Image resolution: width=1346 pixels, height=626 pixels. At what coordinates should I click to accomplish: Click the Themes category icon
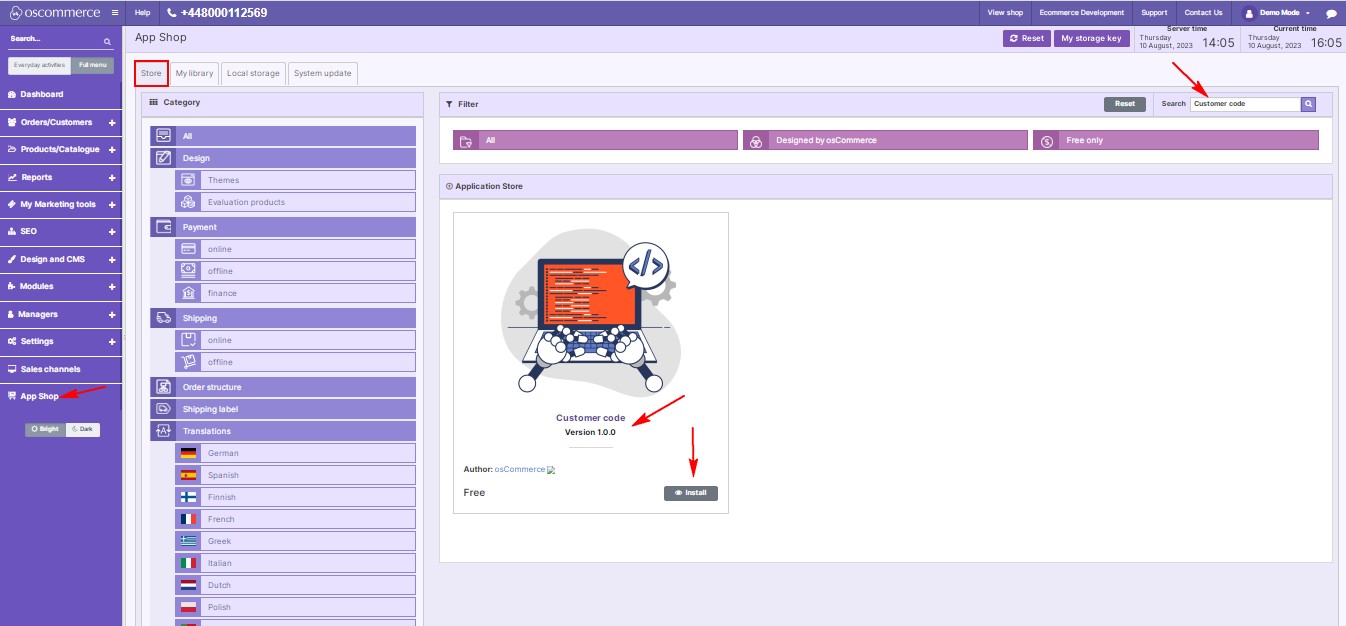click(x=187, y=180)
